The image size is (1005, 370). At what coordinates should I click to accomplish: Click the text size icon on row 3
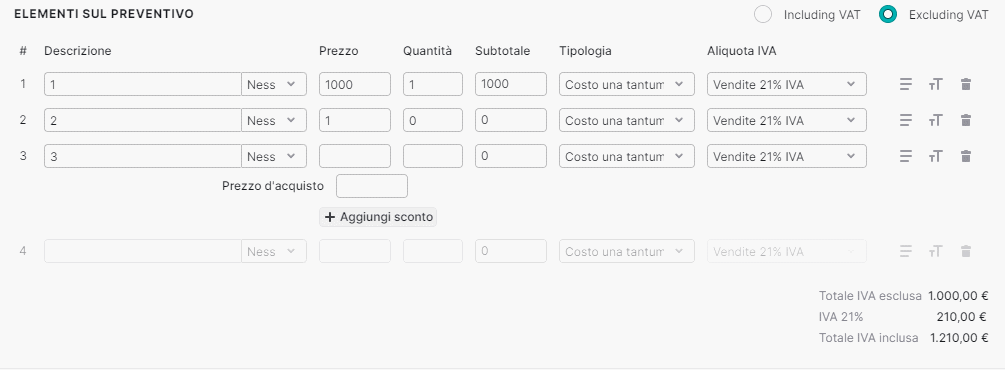pos(936,156)
